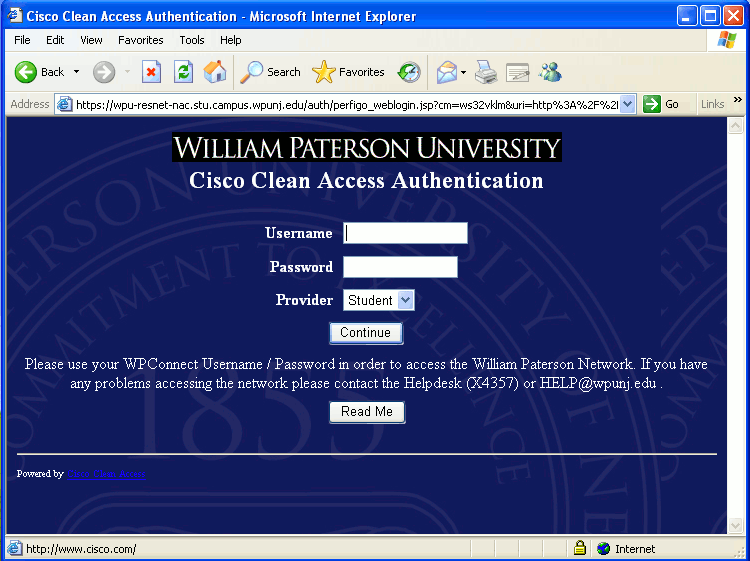Minimize the Internet Explorer window
750x561 pixels.
[687, 17]
